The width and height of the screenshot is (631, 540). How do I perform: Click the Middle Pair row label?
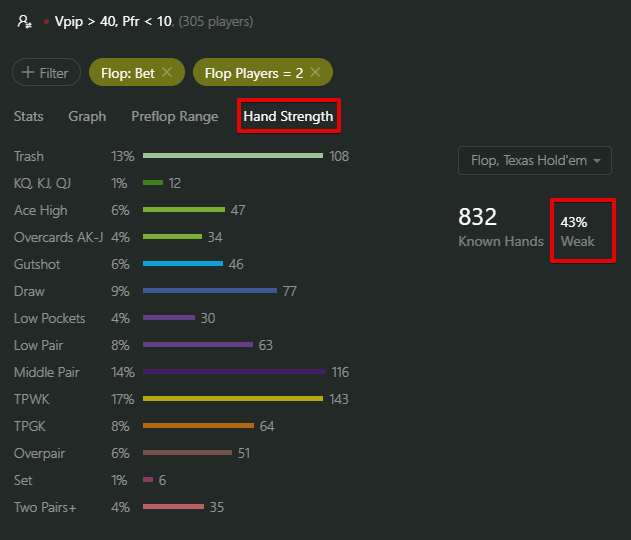[47, 372]
